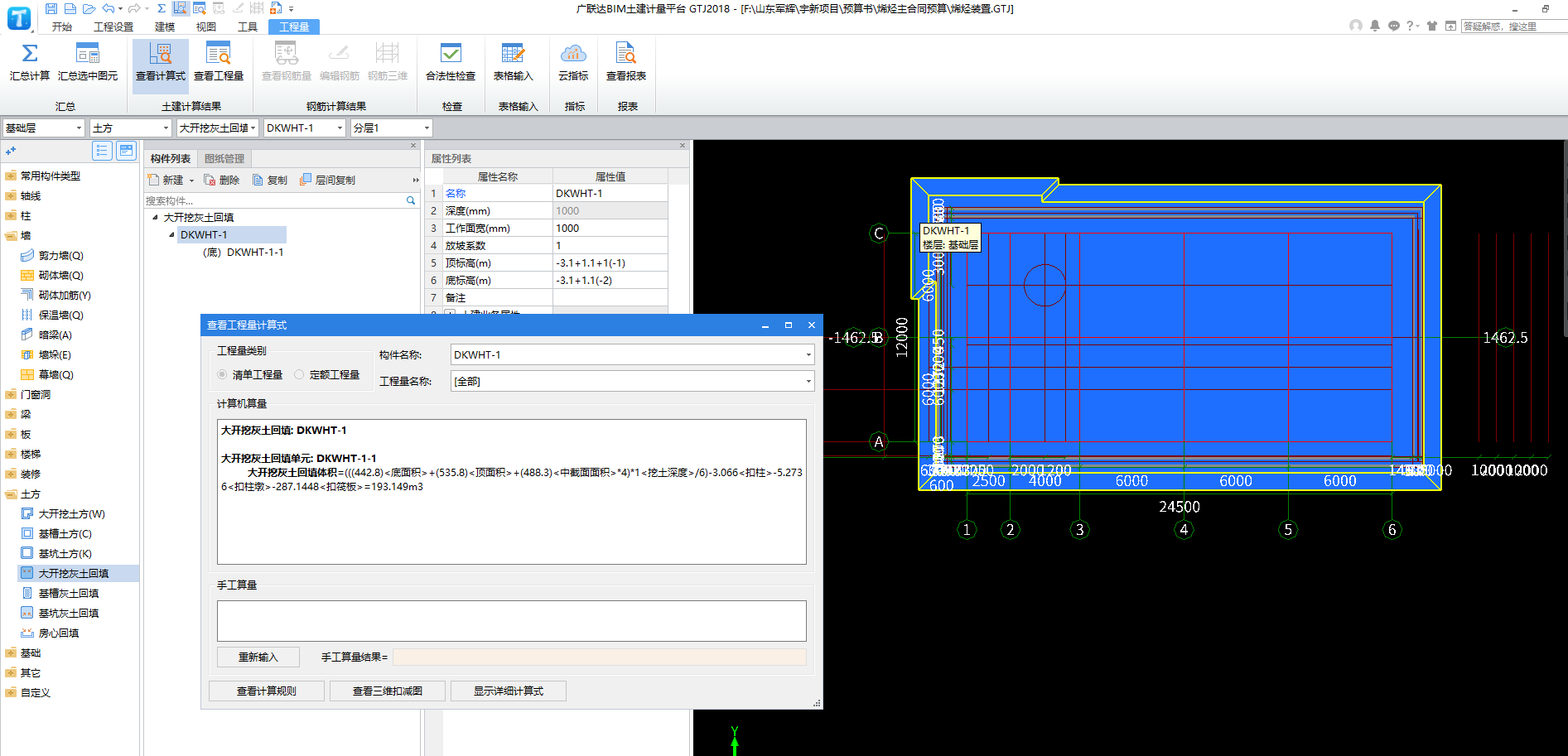Open the 视图 ribbon tab
This screenshot has width=1568, height=756.
coord(206,26)
